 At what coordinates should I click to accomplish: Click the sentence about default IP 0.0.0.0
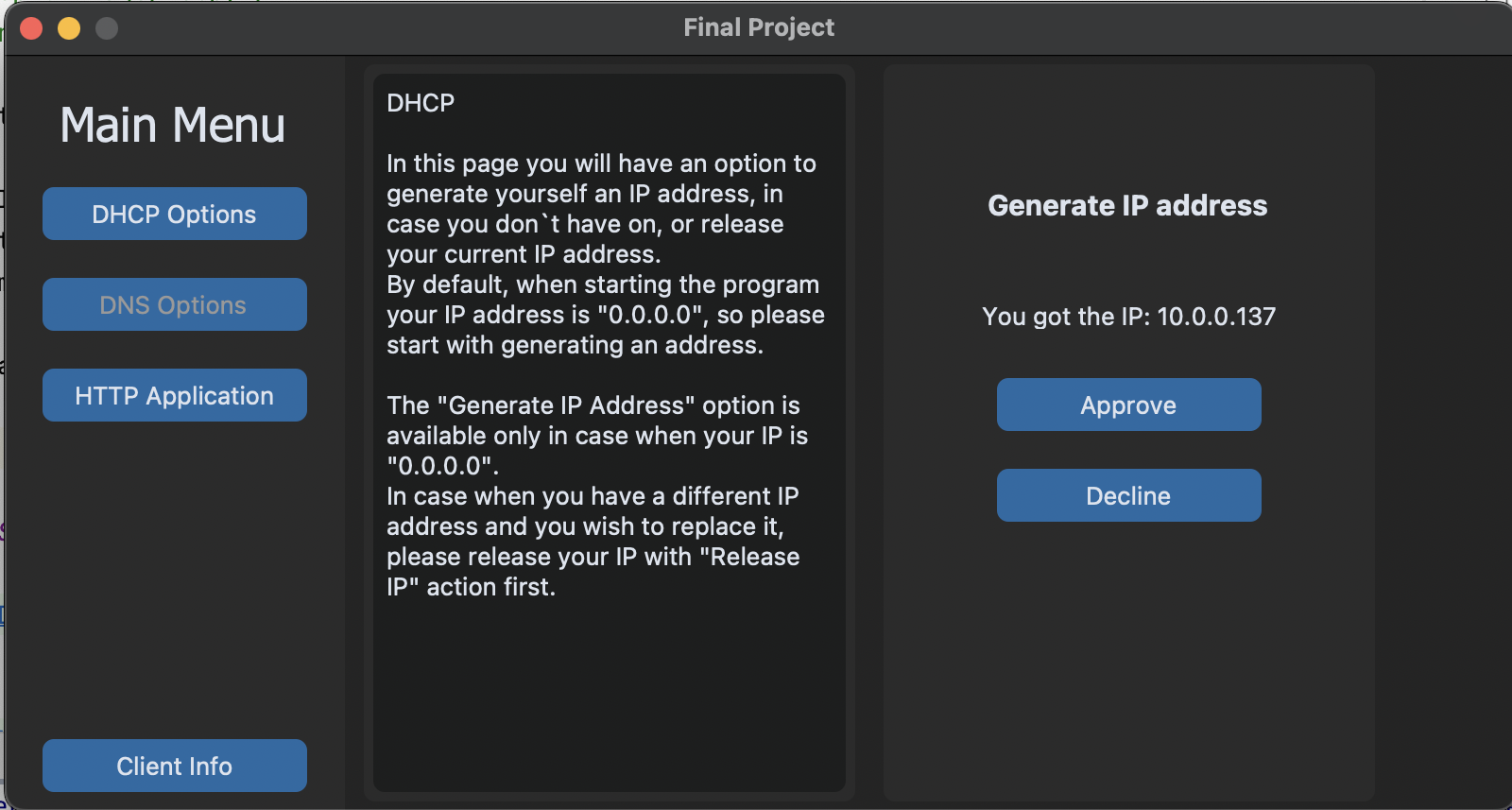pyautogui.click(x=603, y=315)
